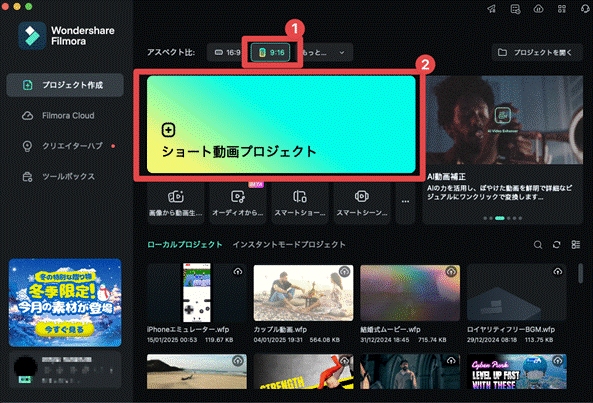Click the refresh projects icon
593x403 pixels.
pyautogui.click(x=556, y=245)
